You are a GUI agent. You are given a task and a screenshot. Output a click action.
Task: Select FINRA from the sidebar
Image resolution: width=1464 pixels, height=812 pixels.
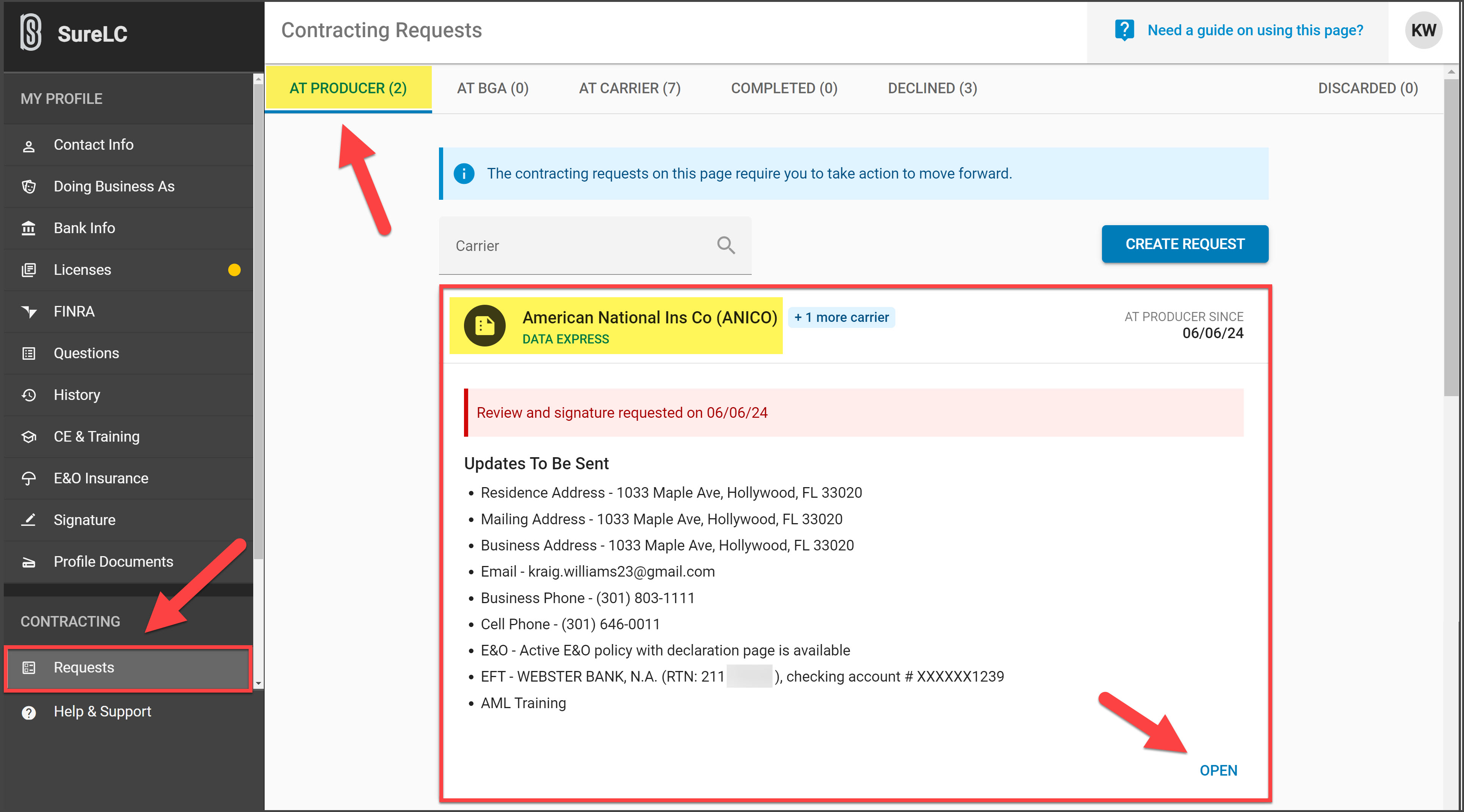[129, 311]
